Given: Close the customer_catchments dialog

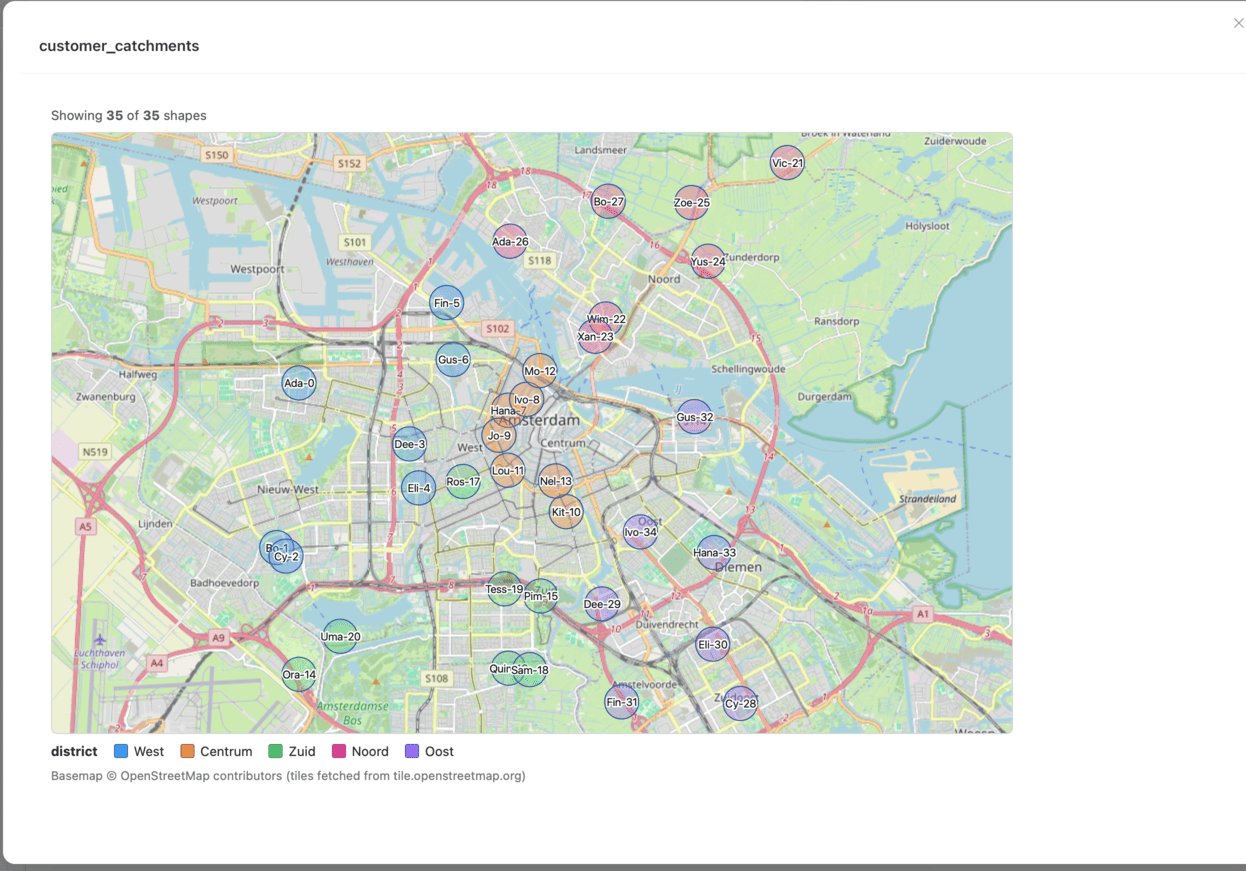Looking at the screenshot, I should click(1238, 23).
